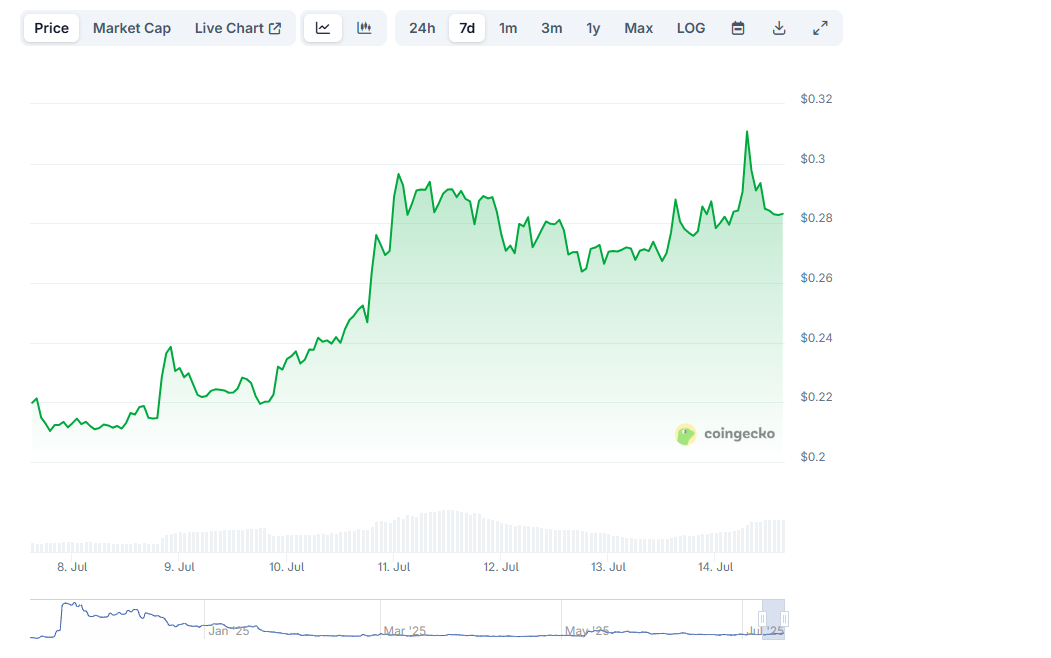Expand the chart to fullscreen
Viewport: 1051px width, 658px height.
pyautogui.click(x=820, y=27)
